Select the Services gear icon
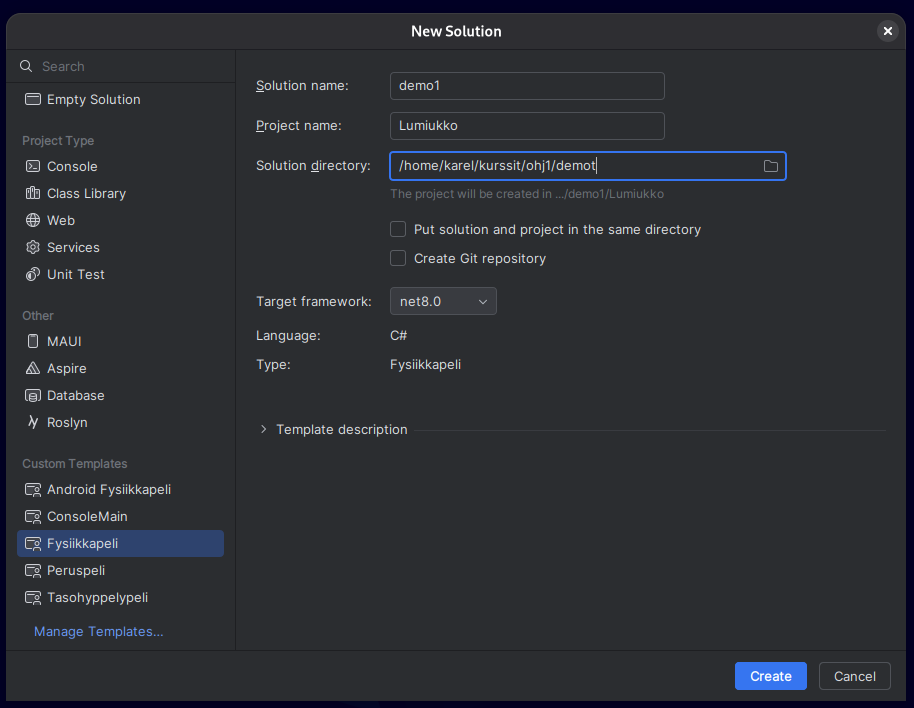The width and height of the screenshot is (914, 708). coord(33,247)
